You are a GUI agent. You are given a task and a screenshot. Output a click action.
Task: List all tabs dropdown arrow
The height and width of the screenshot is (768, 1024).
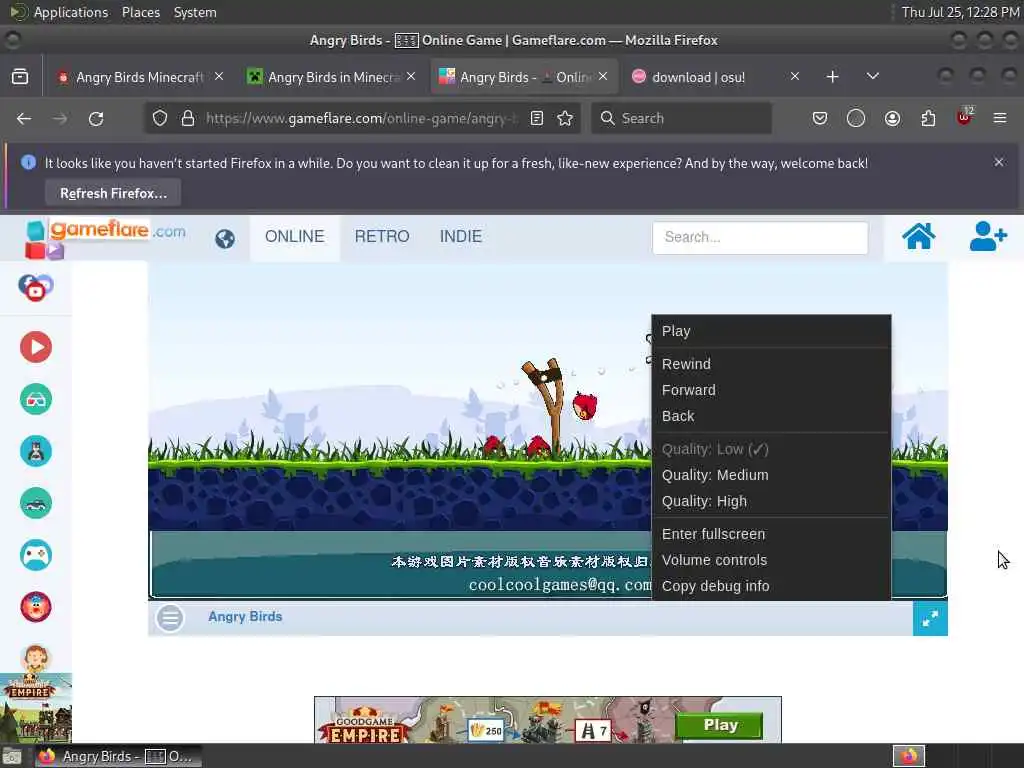872,76
